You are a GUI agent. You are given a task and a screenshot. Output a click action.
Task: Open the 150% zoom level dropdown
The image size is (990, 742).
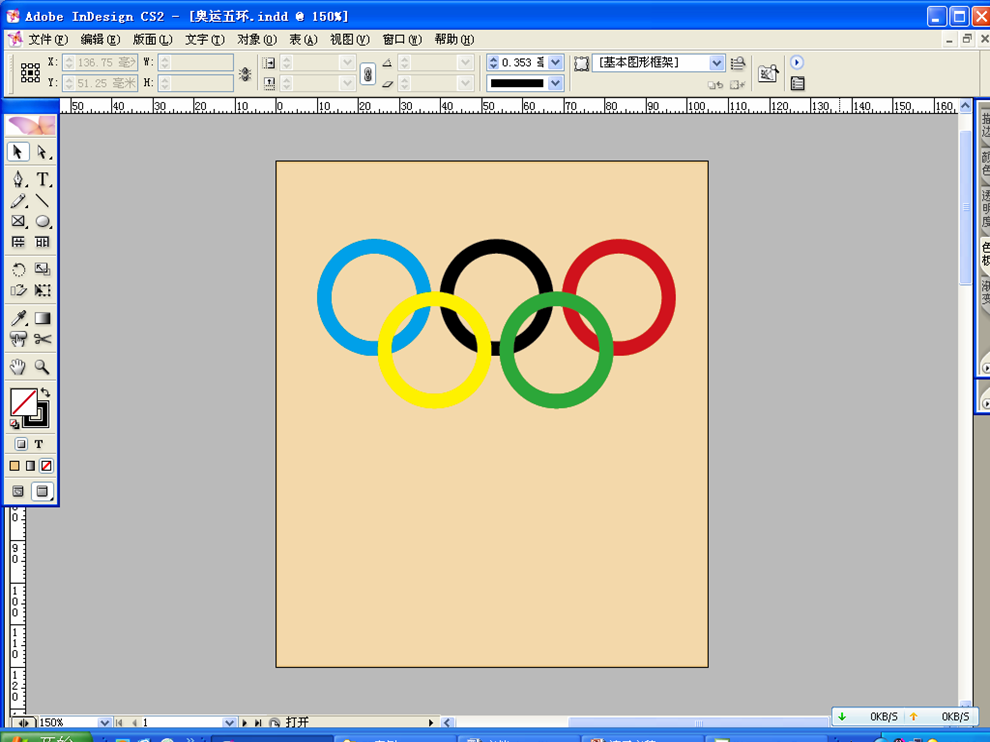(105, 722)
